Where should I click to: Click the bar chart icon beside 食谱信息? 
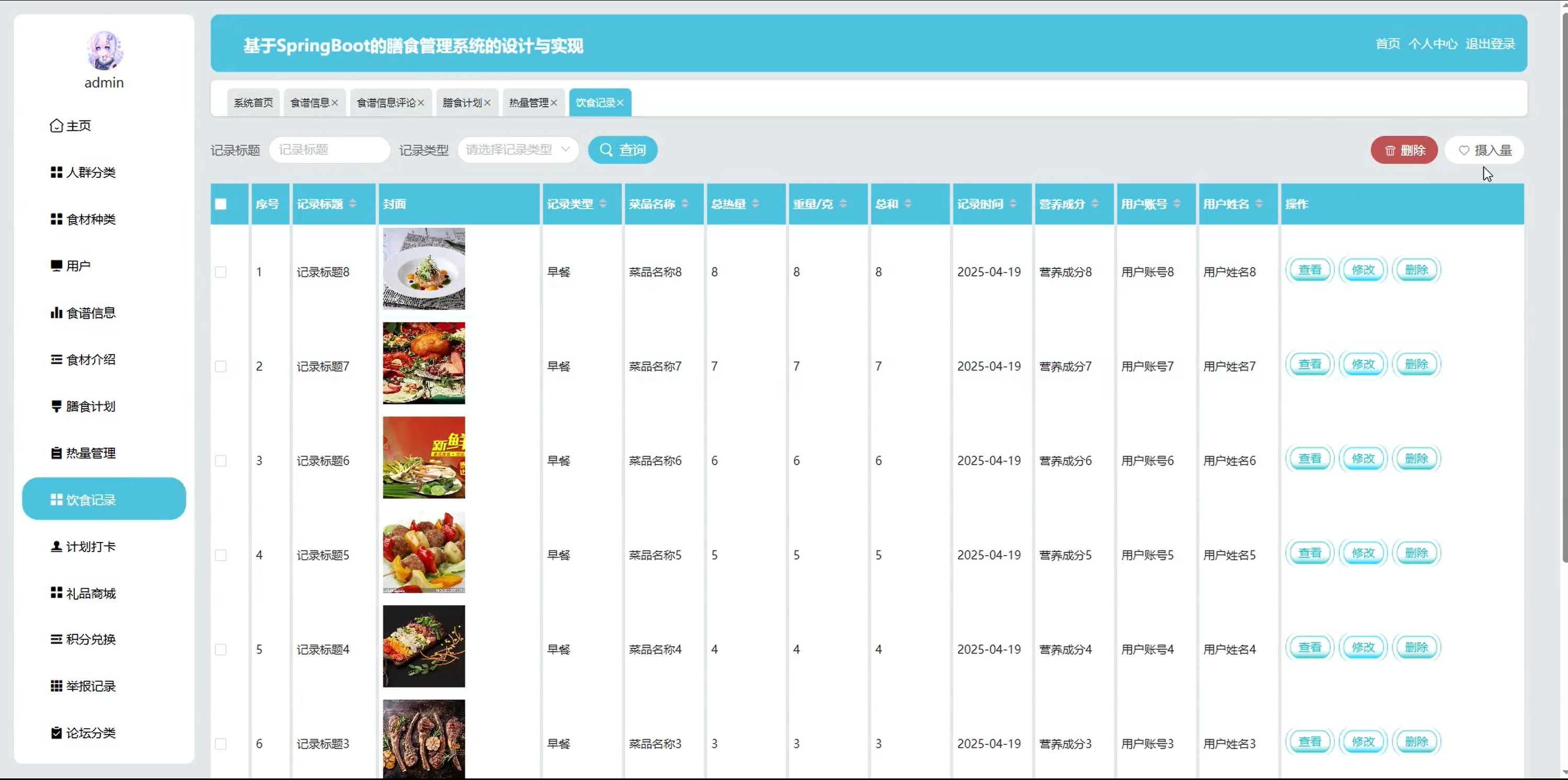pos(56,312)
